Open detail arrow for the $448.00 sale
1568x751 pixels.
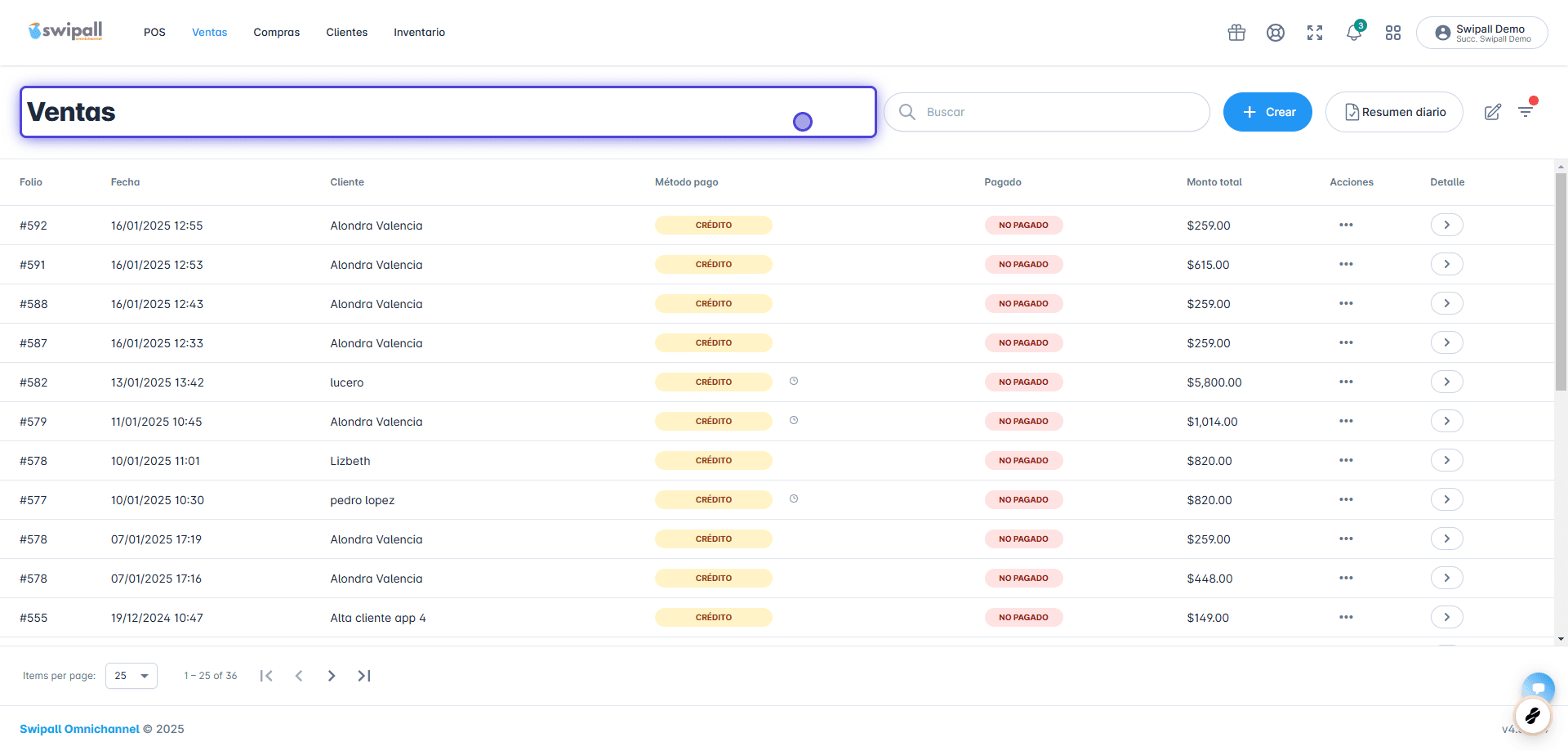(1446, 578)
